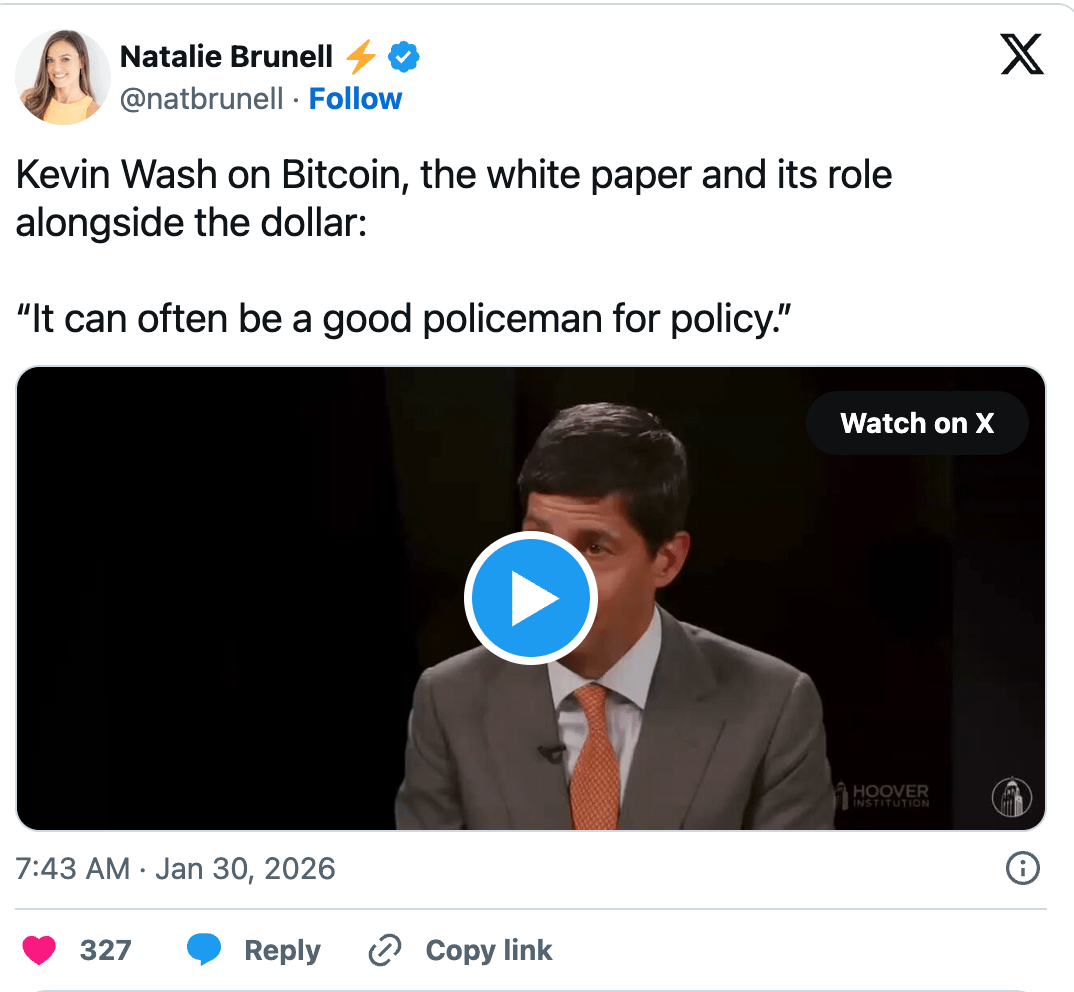Screen dimensions: 1074x992
Task: Click the Reply text label
Action: (x=282, y=950)
